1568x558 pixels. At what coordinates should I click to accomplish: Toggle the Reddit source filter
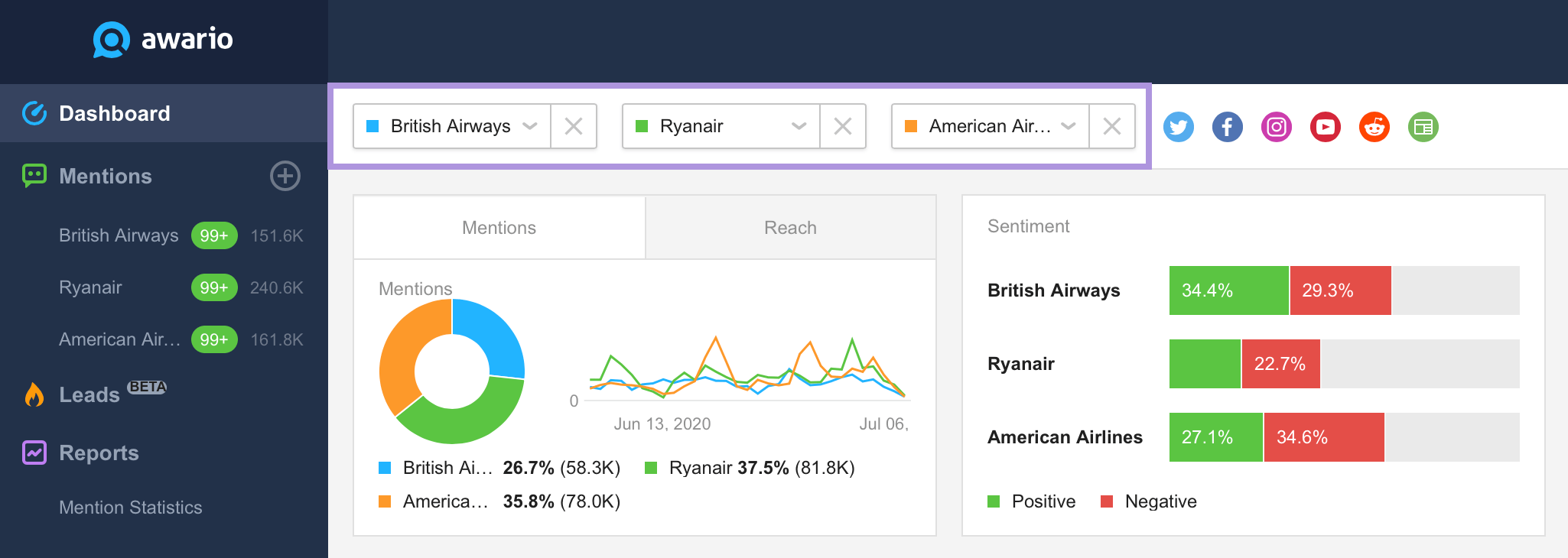coord(1374,127)
